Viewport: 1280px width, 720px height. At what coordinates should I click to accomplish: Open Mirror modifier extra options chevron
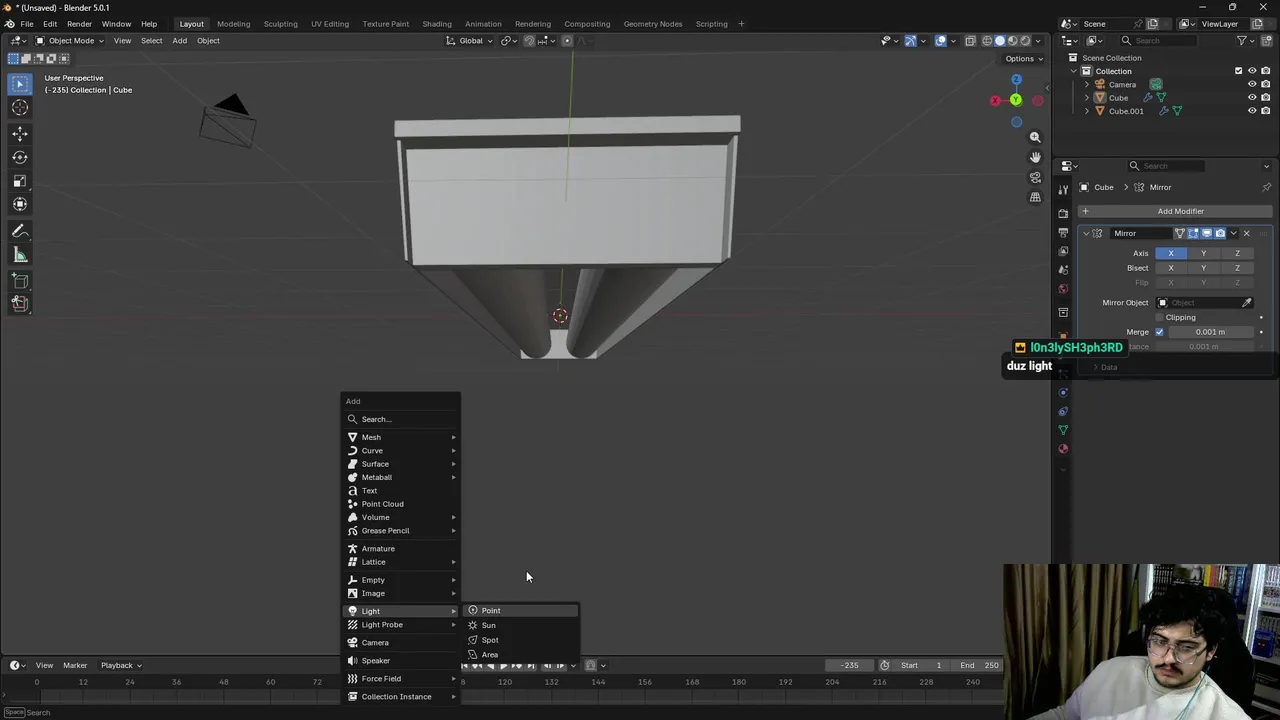point(1233,233)
